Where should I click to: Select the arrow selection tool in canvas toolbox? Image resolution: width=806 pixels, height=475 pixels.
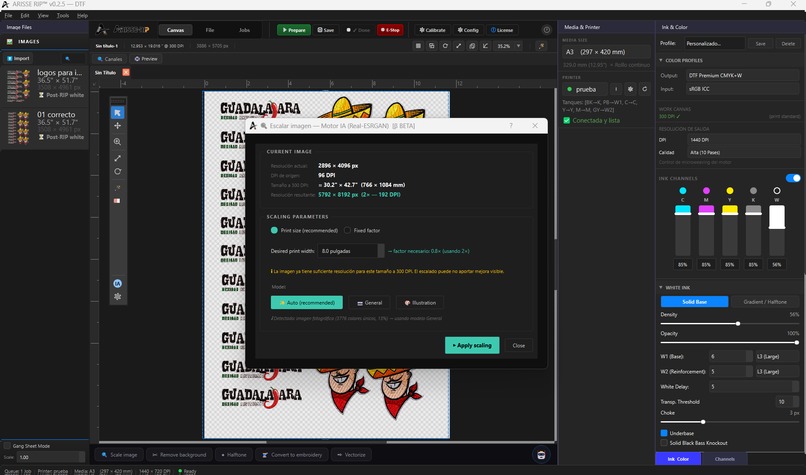coord(117,113)
